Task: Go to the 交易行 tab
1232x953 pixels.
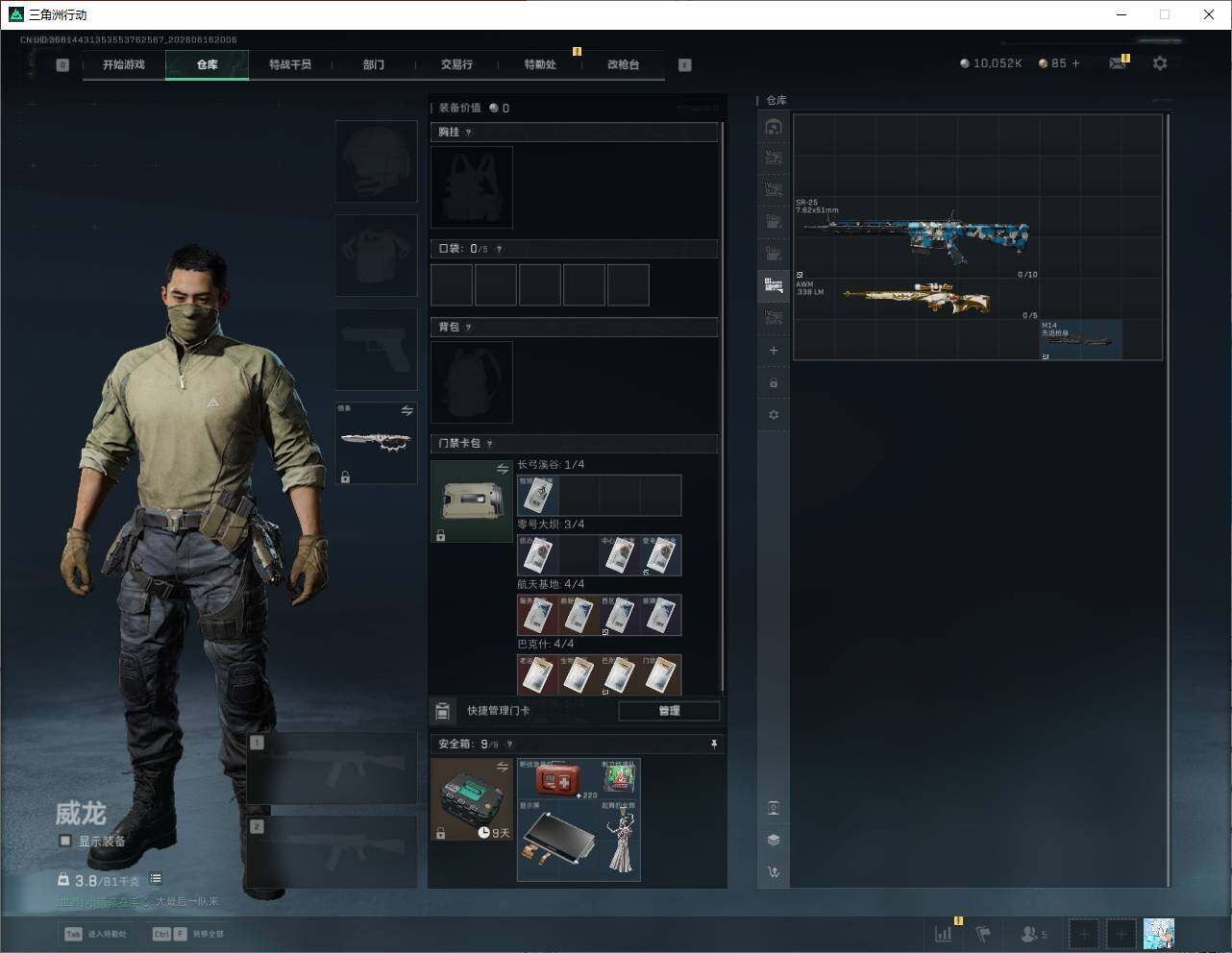Action: coord(456,64)
